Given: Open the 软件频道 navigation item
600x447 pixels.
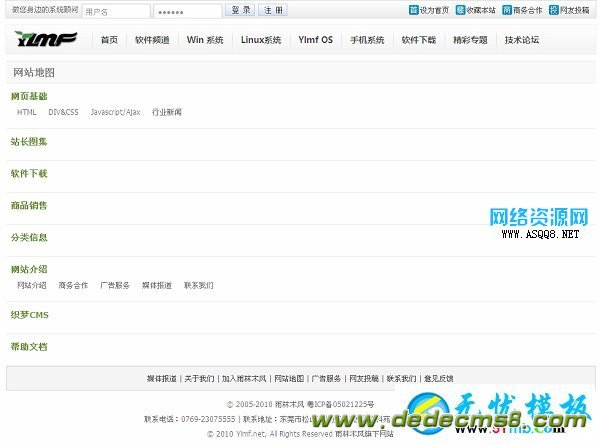Looking at the screenshot, I should point(152,41).
